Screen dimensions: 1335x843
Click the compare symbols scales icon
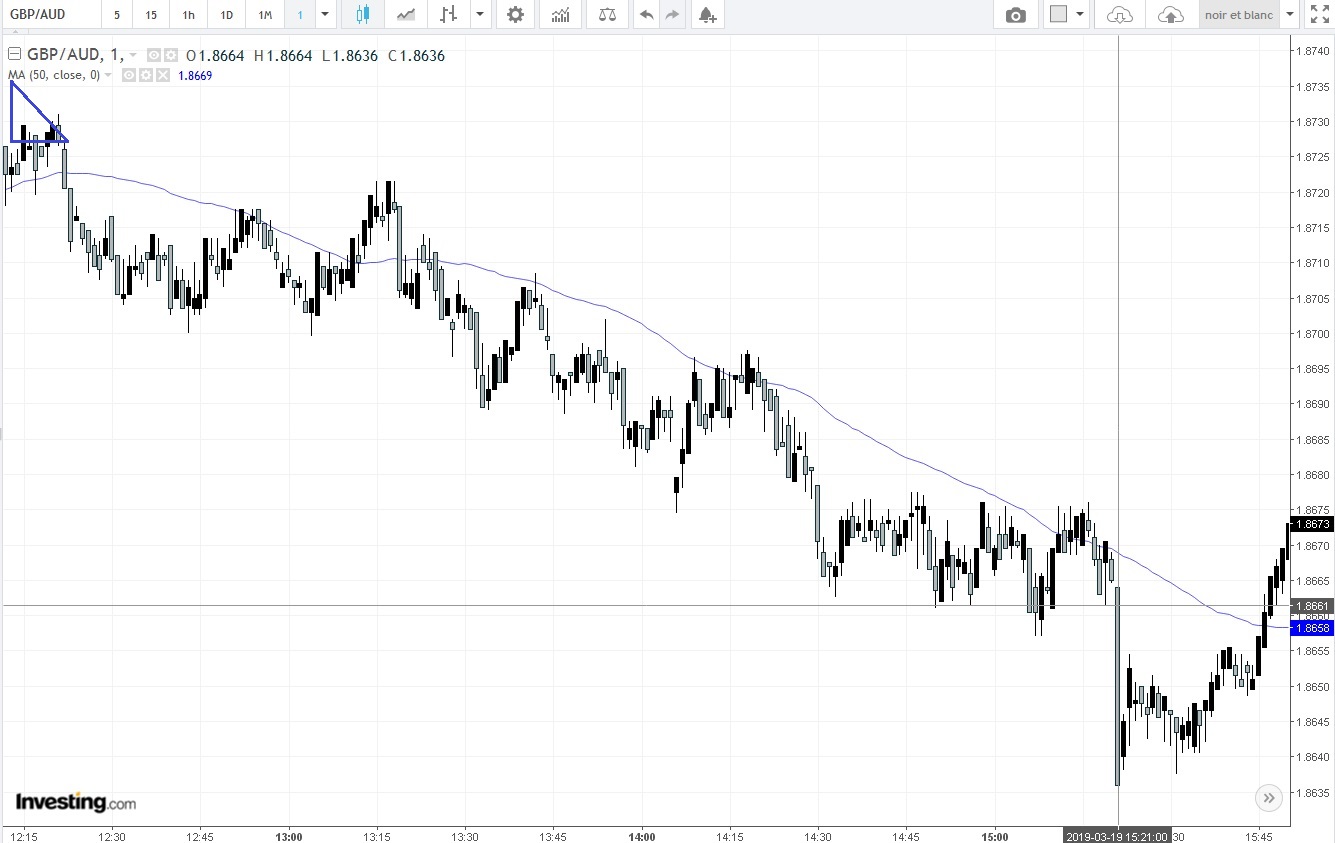[x=607, y=15]
